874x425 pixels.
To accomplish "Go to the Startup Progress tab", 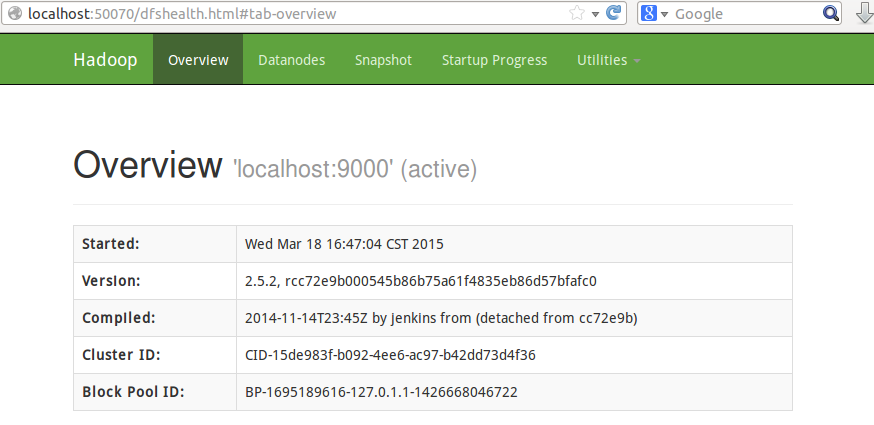I will coord(494,60).
